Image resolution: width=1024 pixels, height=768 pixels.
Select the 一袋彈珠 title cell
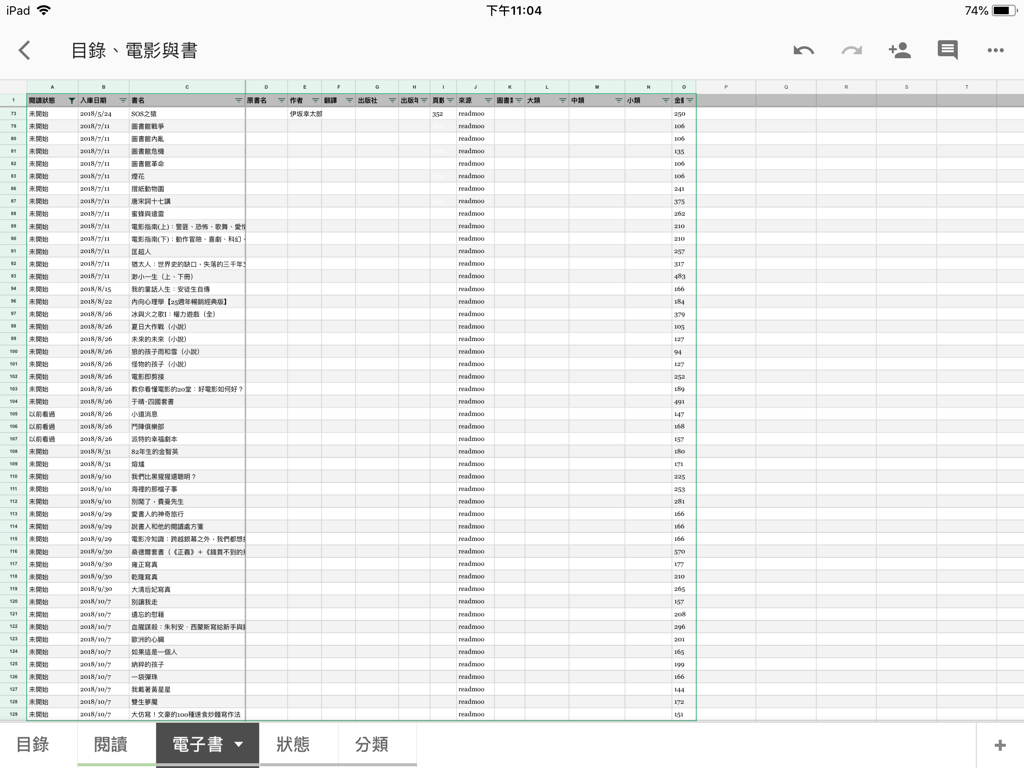pos(187,677)
